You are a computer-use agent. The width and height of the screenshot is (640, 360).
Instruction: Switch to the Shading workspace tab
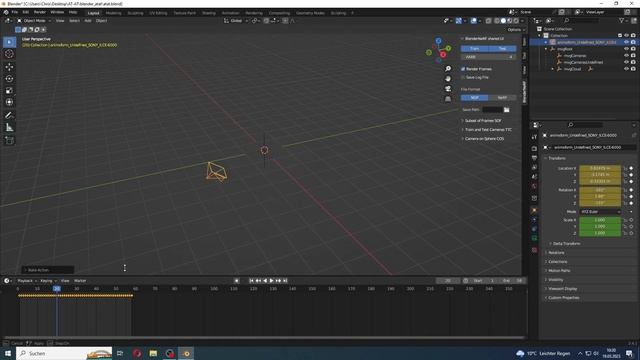click(x=209, y=13)
